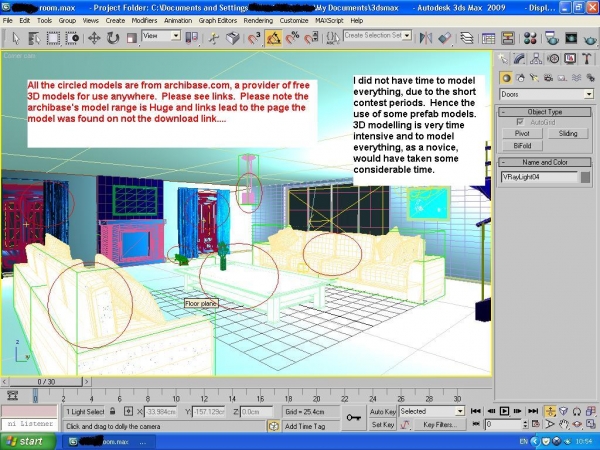
Task: Play the animation
Action: pos(504,411)
